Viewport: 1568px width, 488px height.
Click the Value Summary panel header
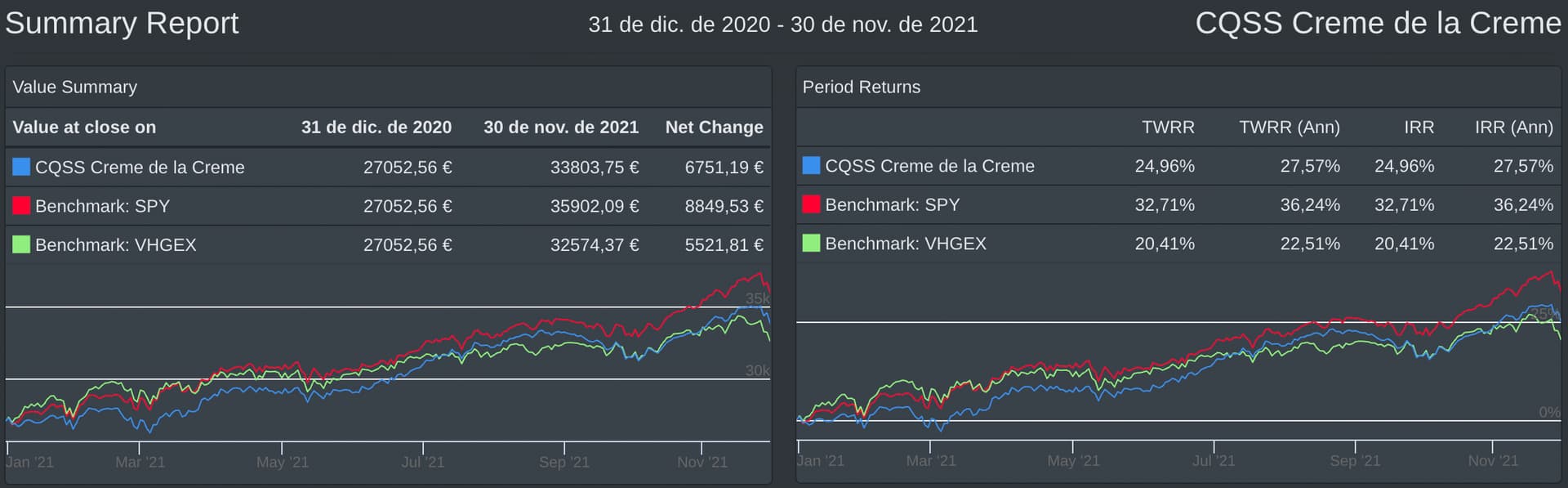click(x=388, y=87)
